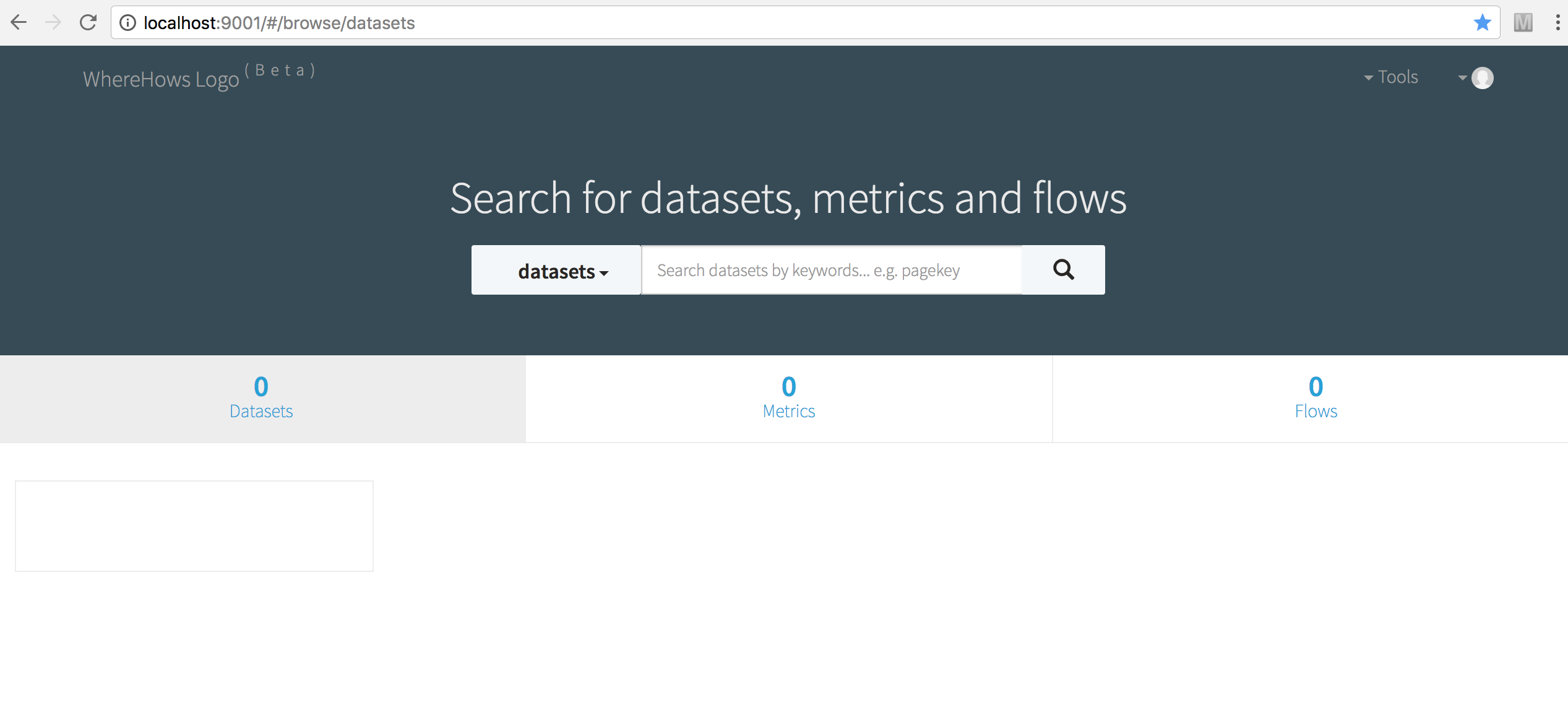
Task: Bookmark the page with the star icon
Action: [1481, 22]
